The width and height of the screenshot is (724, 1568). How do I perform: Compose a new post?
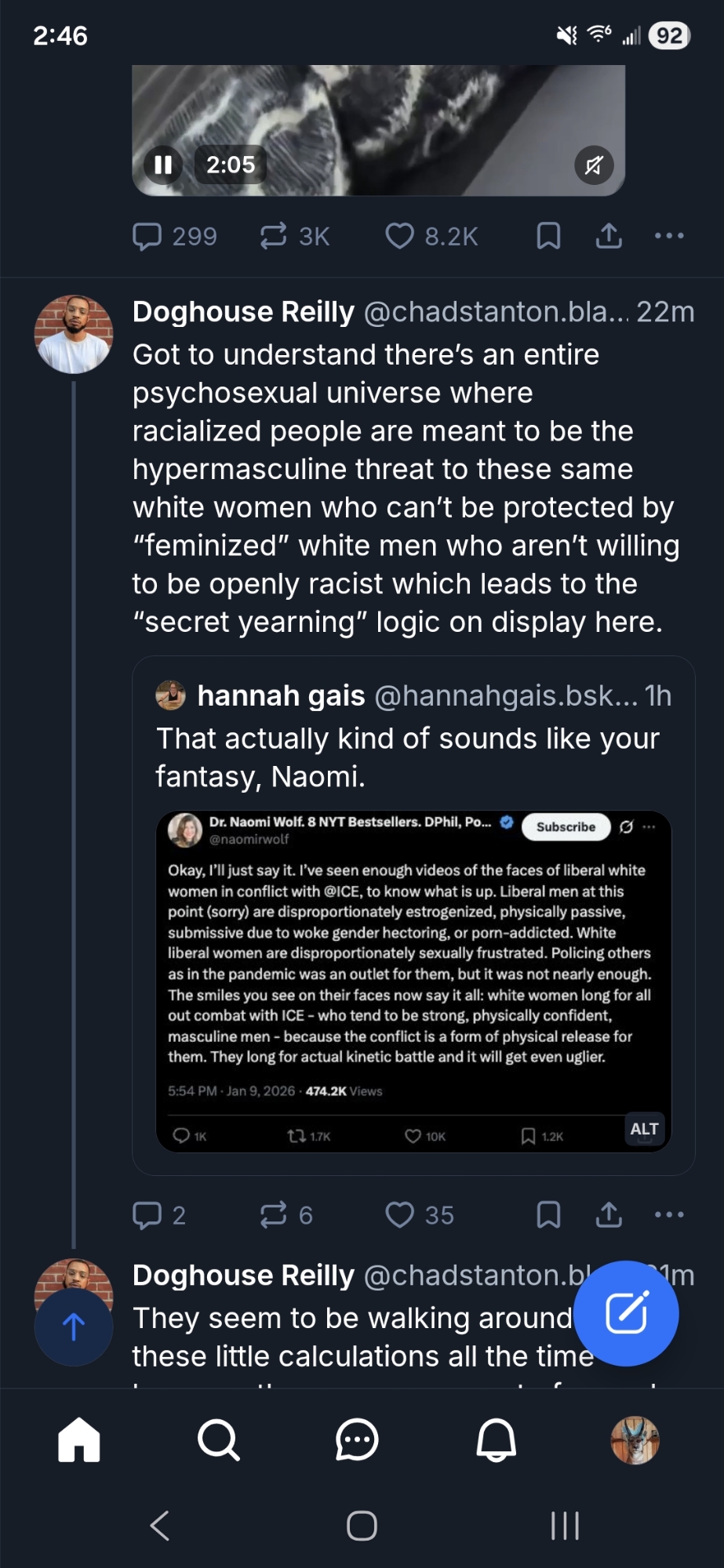626,1313
